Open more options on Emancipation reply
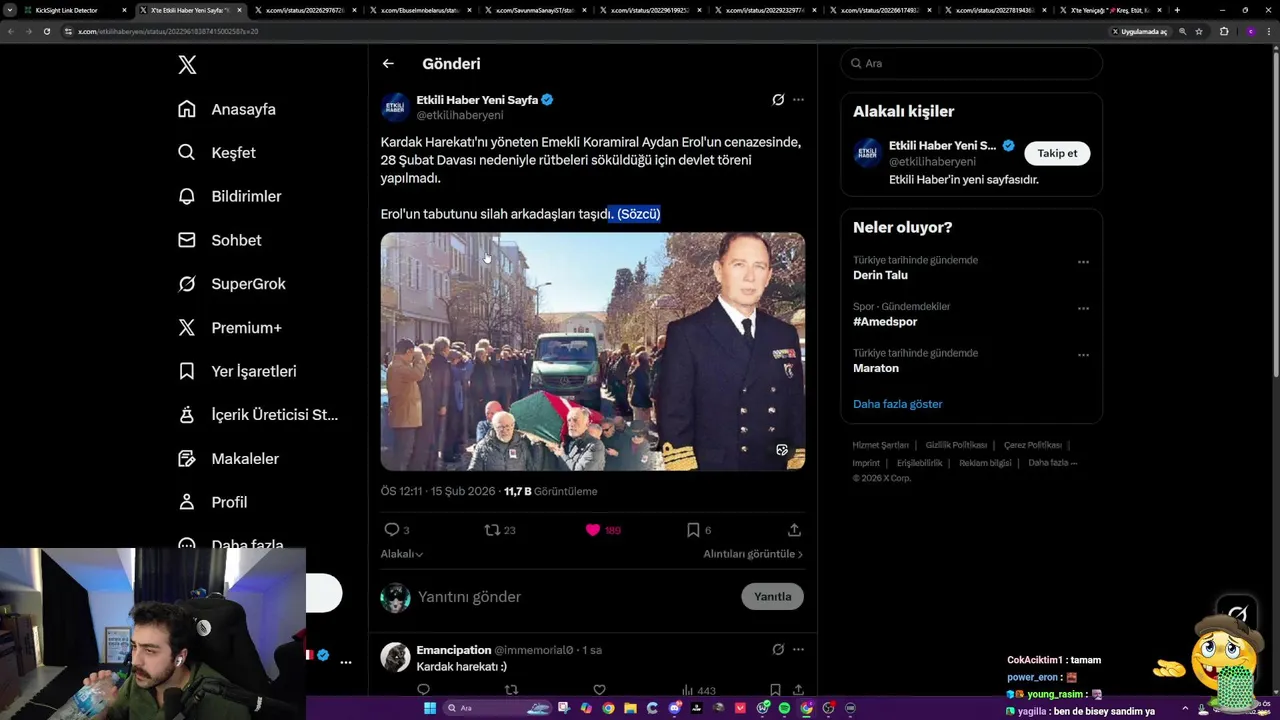This screenshot has height=720, width=1280. tap(798, 650)
